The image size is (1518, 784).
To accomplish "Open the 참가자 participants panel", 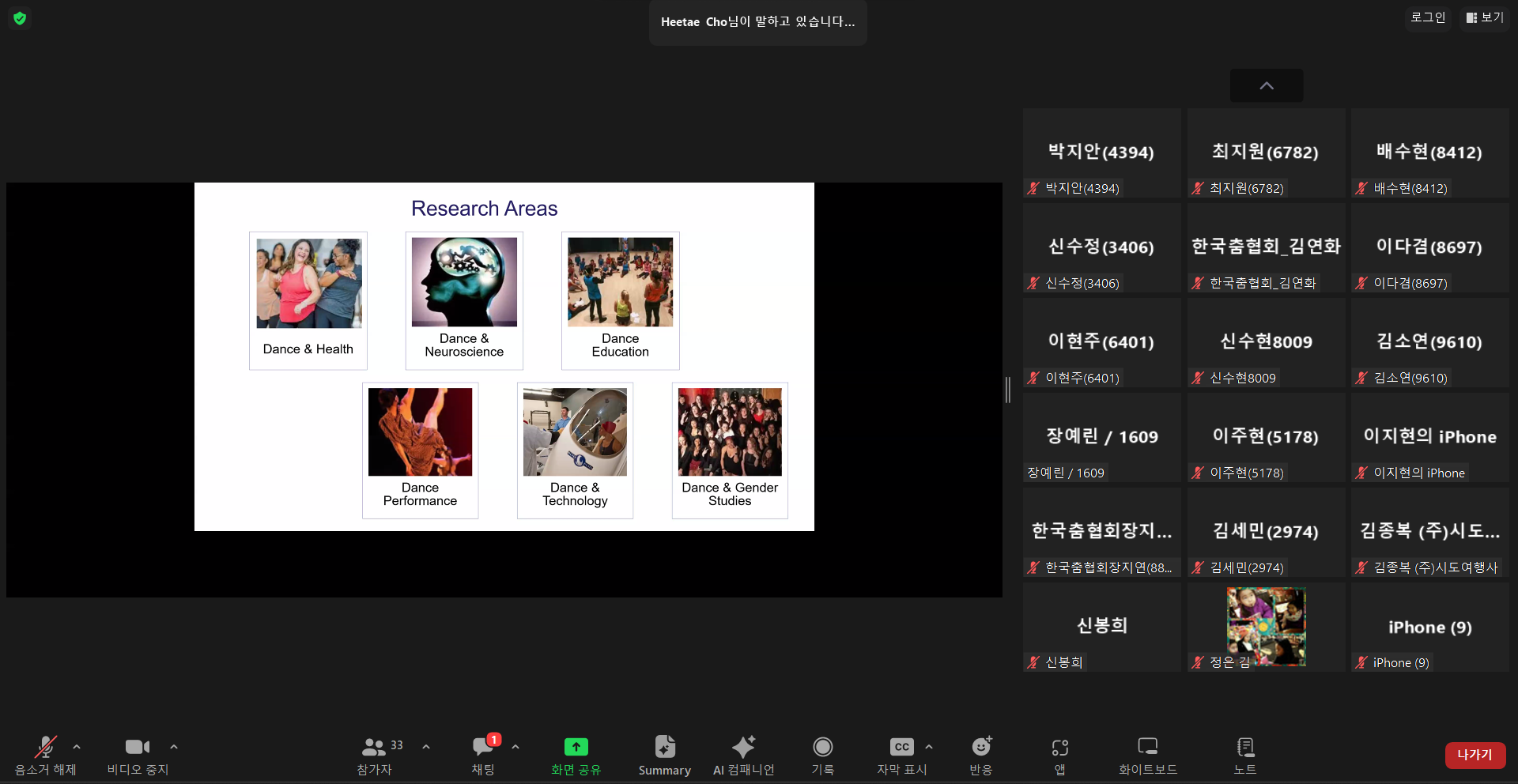I will click(x=374, y=756).
